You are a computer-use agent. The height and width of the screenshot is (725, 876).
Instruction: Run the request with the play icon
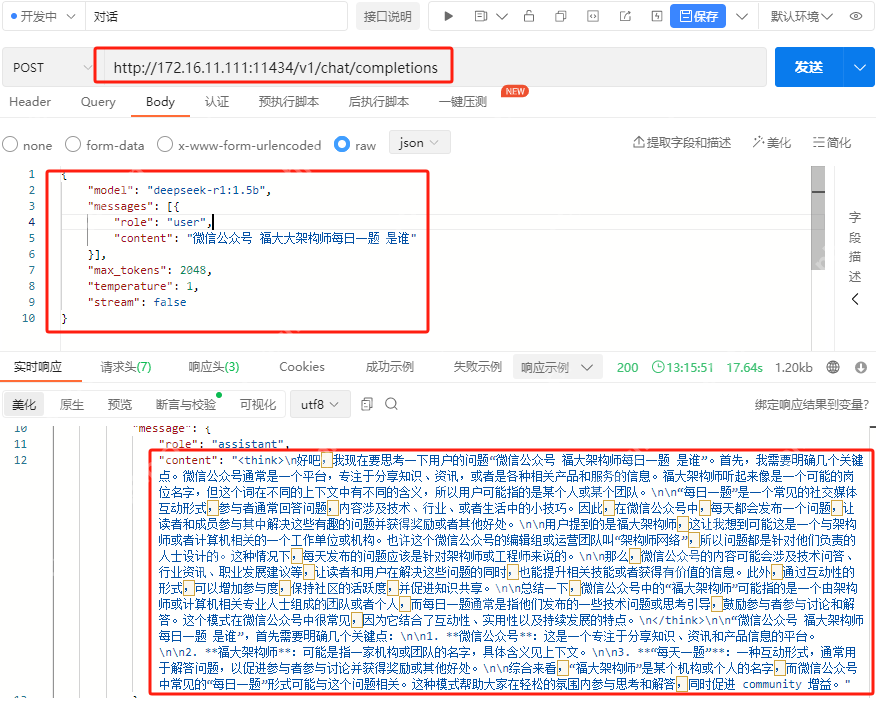point(448,16)
